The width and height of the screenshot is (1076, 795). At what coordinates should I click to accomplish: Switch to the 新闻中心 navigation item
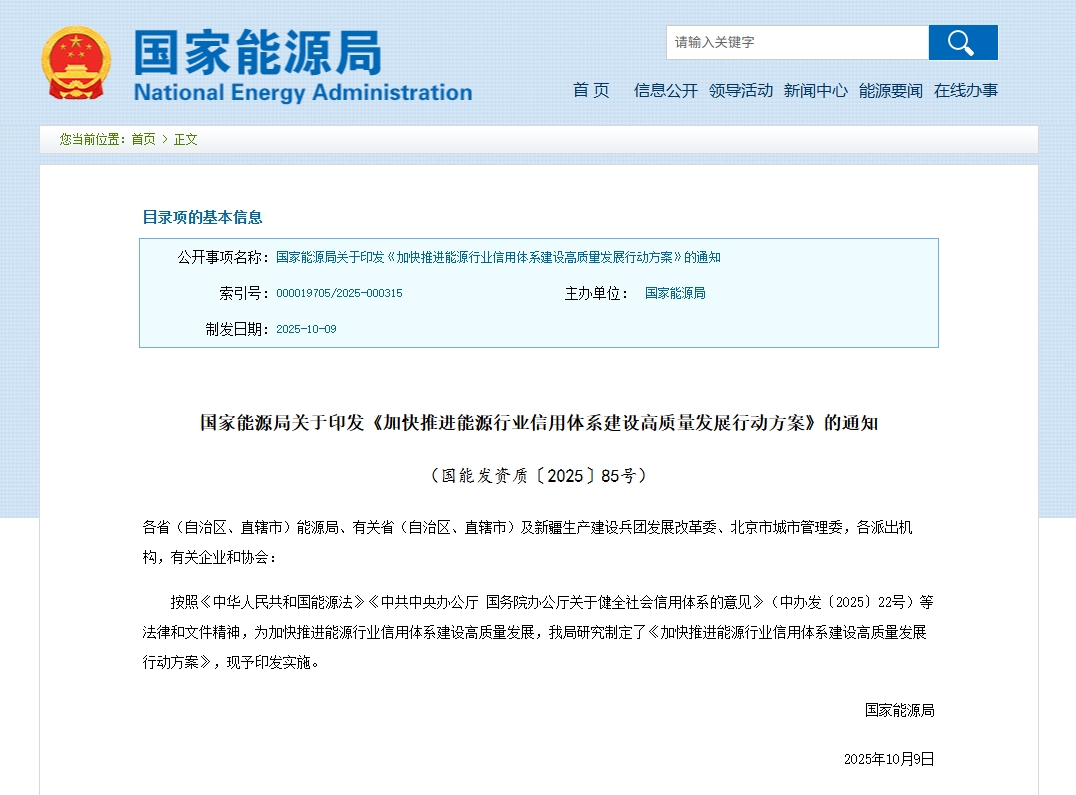pyautogui.click(x=815, y=90)
